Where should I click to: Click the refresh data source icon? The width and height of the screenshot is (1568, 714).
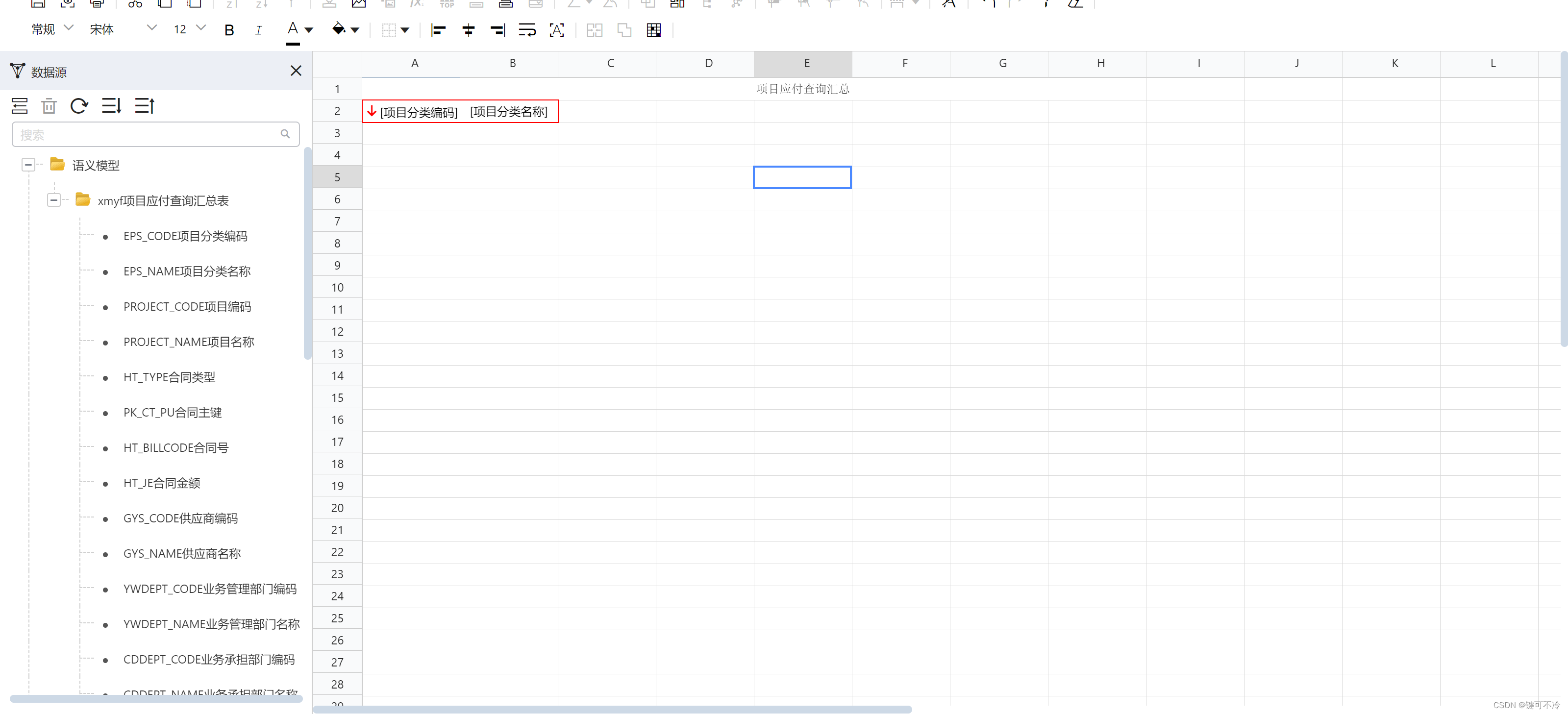coord(79,106)
